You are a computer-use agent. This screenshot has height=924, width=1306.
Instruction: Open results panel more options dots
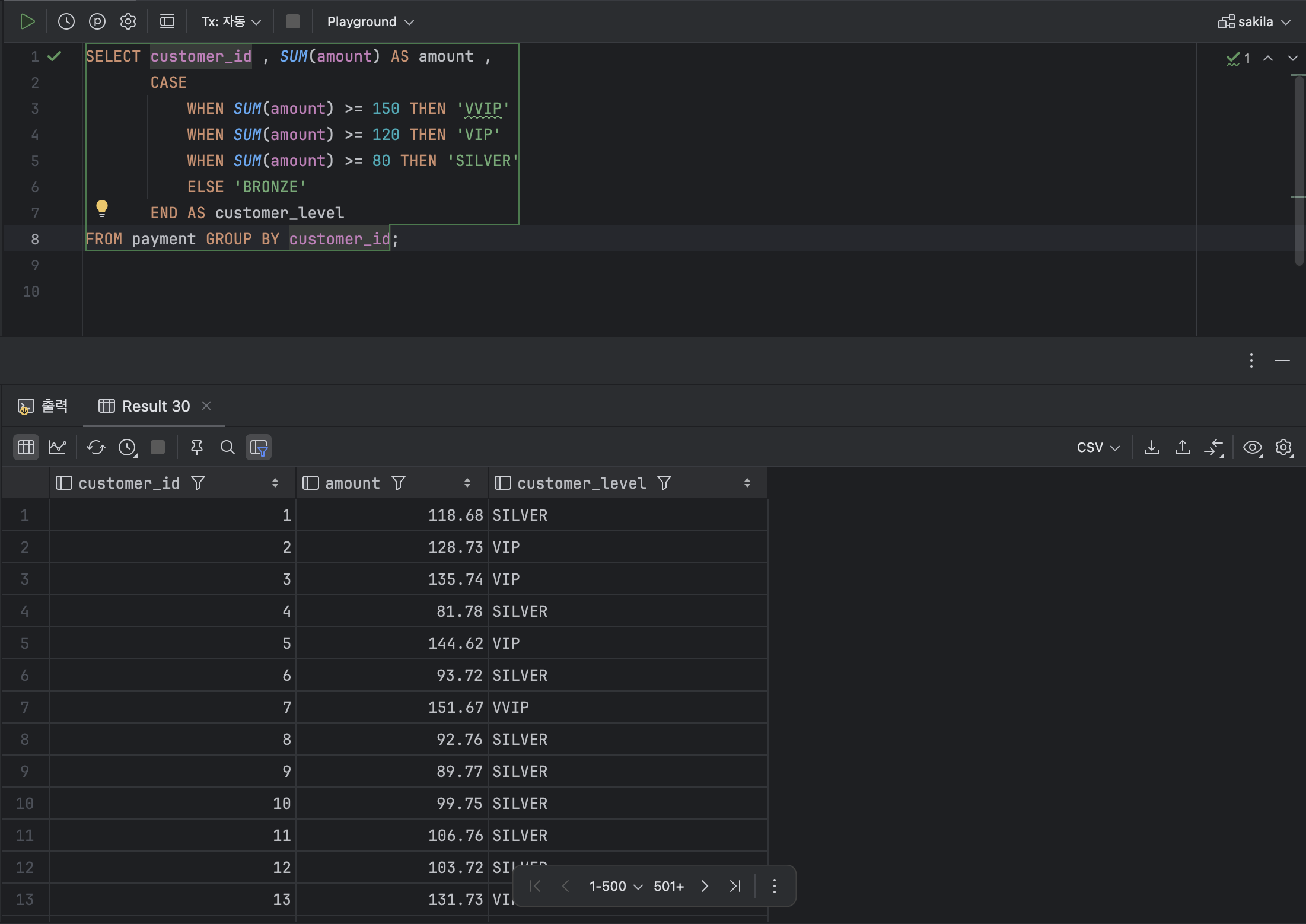coord(1251,361)
